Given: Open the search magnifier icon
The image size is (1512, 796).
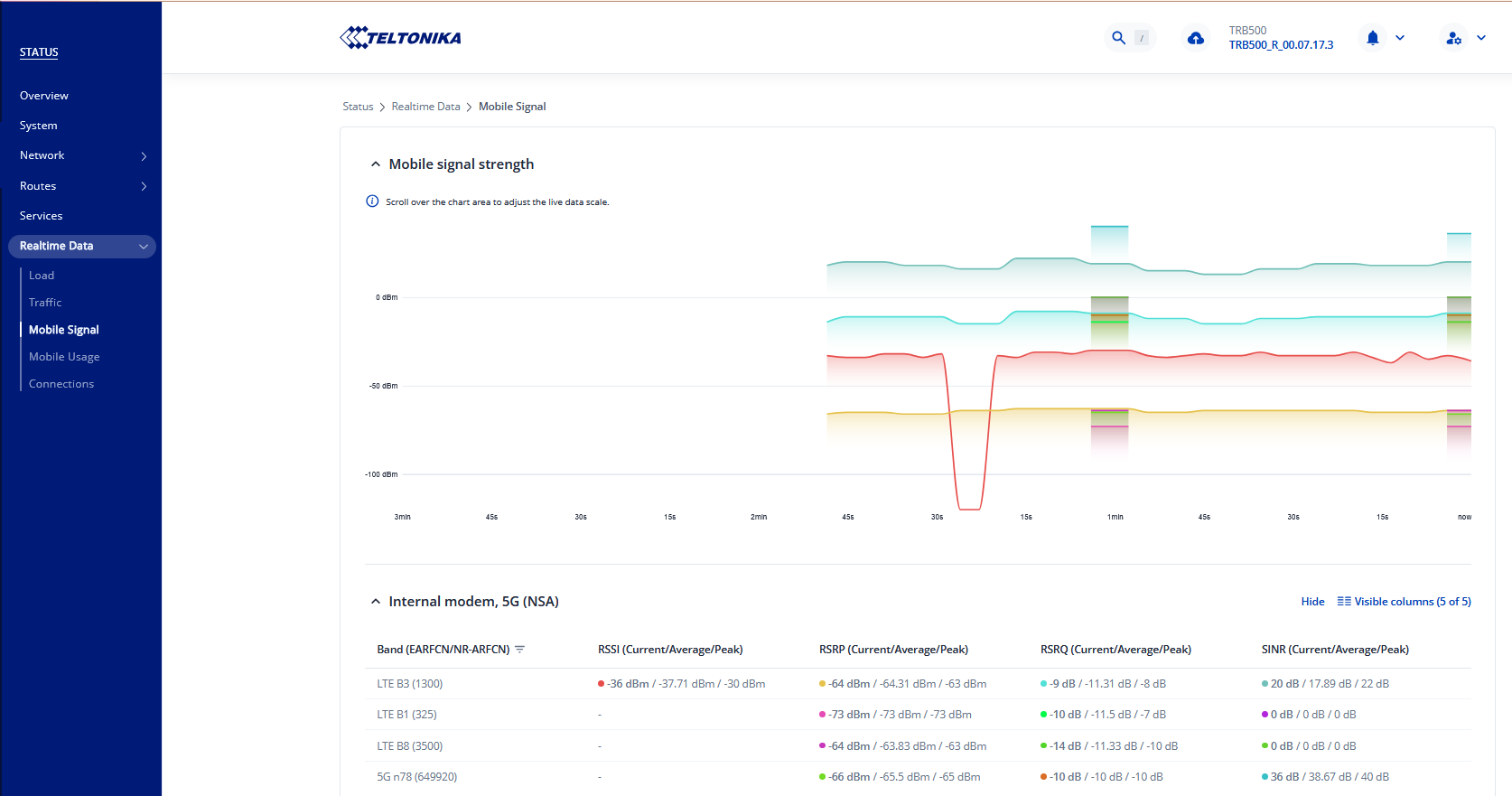Looking at the screenshot, I should tap(1118, 38).
